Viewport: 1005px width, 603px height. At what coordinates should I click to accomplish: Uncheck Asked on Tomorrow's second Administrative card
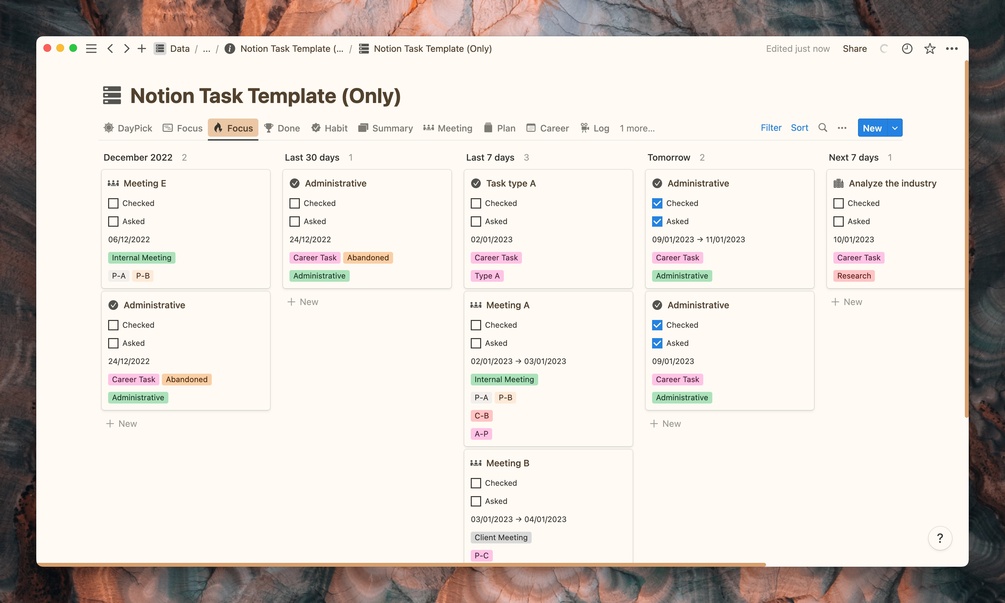(x=658, y=343)
